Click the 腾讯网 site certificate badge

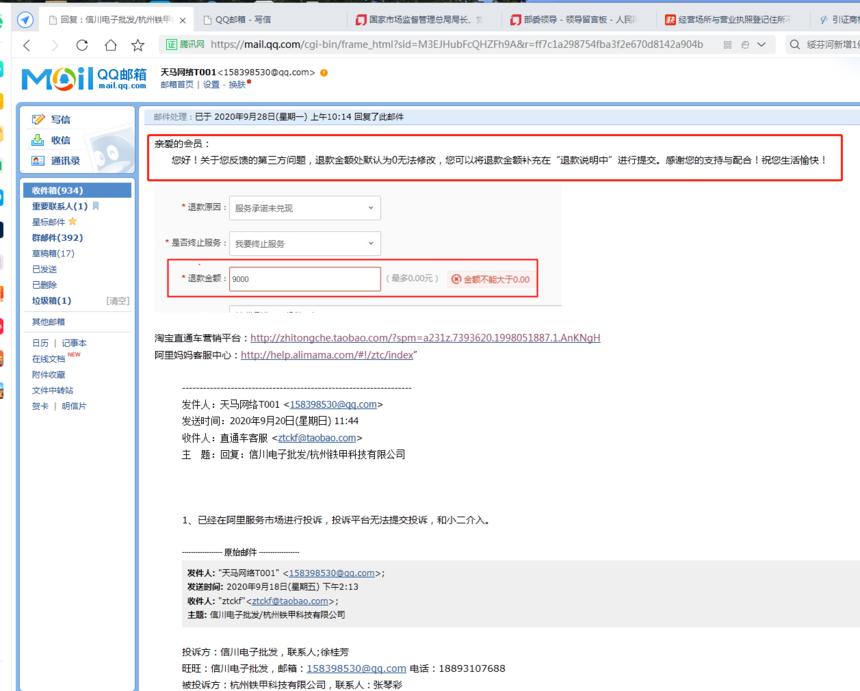pyautogui.click(x=185, y=44)
